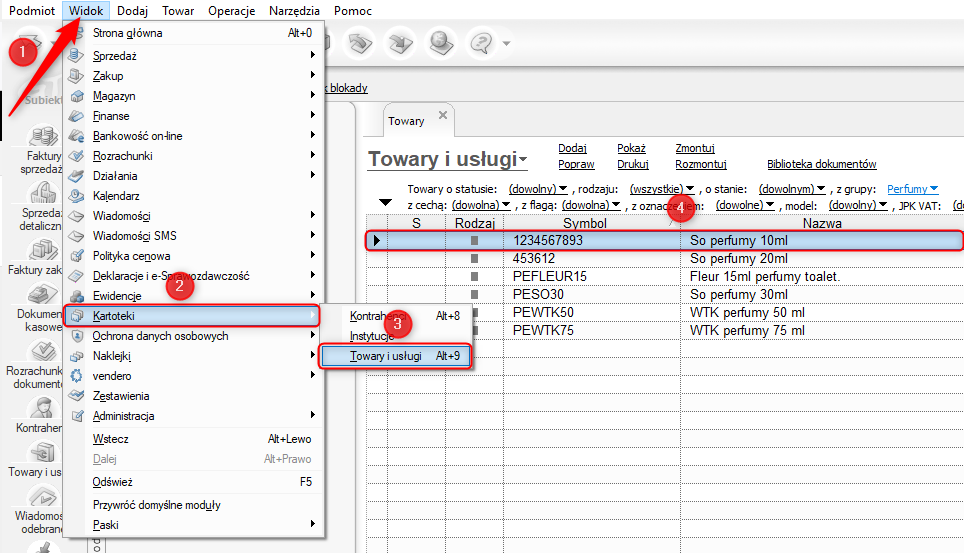This screenshot has width=964, height=553.
Task: Open Towary i usługi sidebar module icon
Action: pos(44,452)
